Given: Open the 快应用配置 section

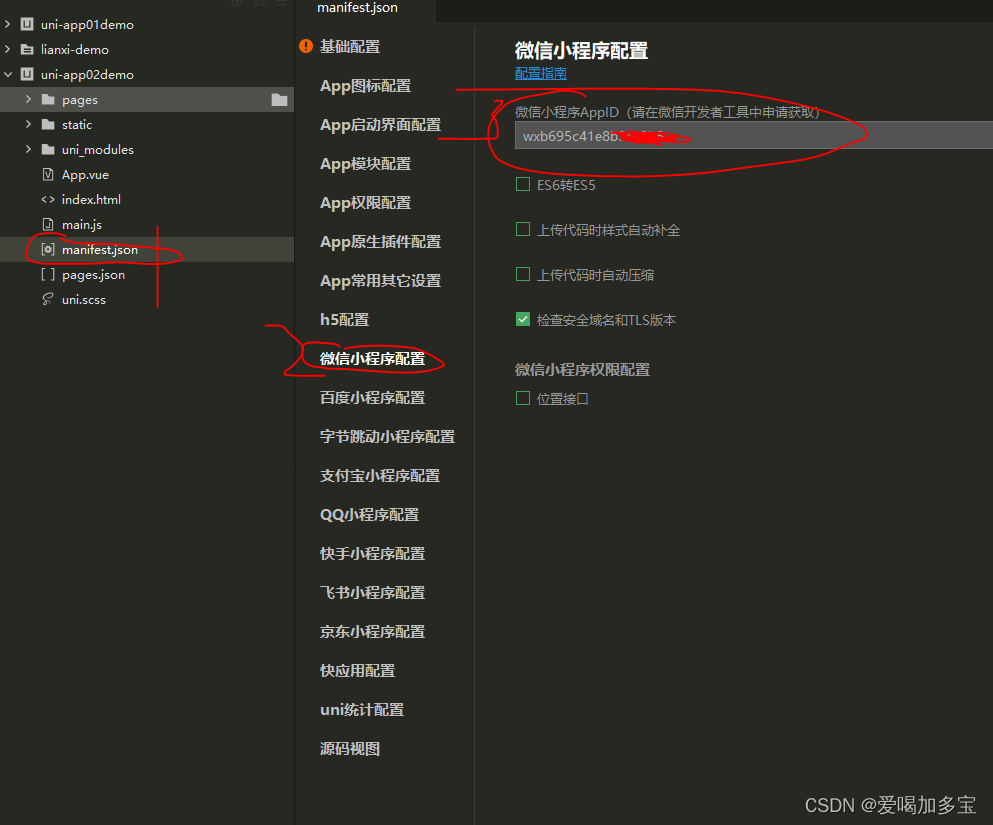Looking at the screenshot, I should [x=357, y=671].
